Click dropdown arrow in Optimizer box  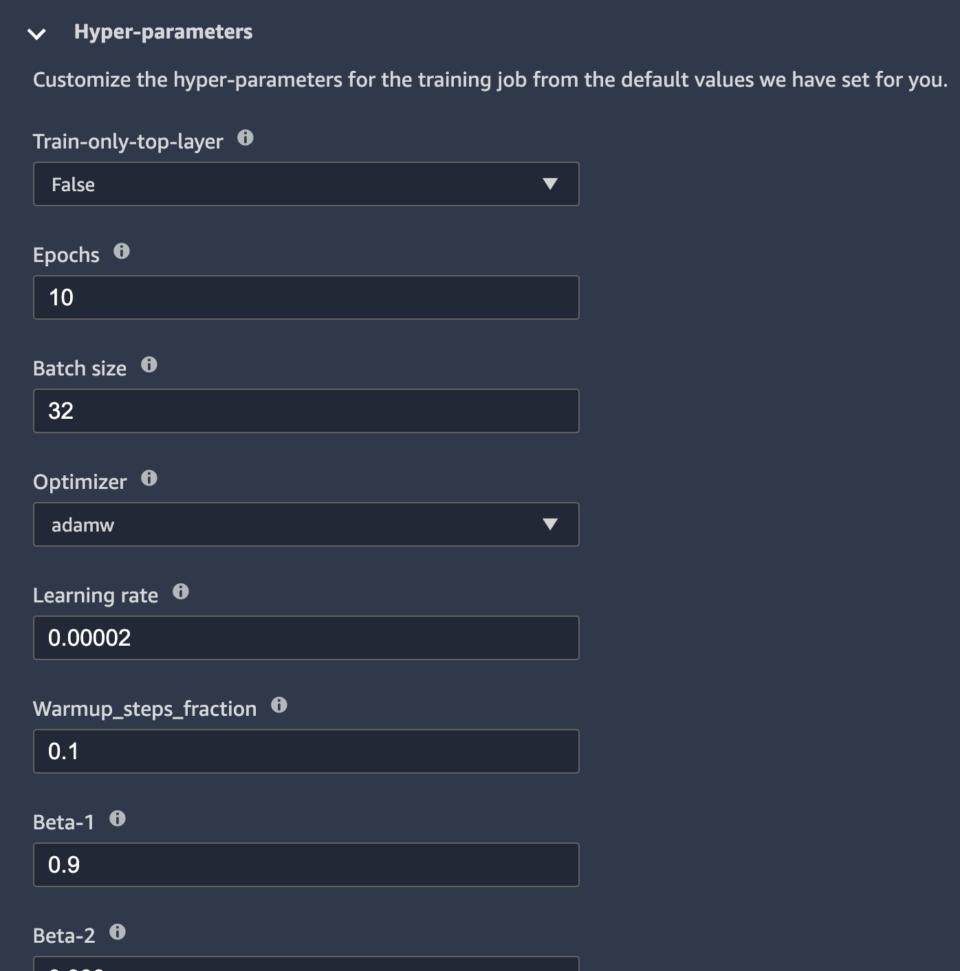tap(548, 524)
